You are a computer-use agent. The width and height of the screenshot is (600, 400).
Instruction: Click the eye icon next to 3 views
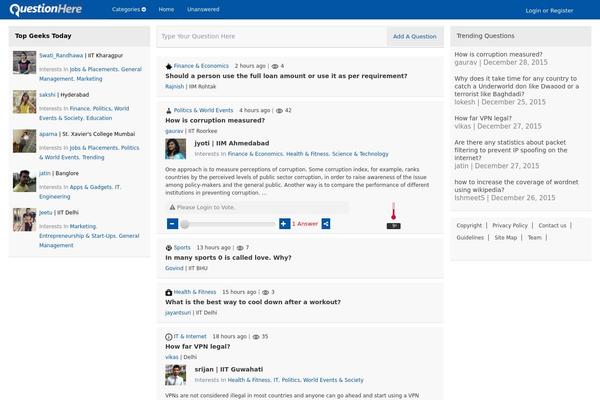pyautogui.click(x=265, y=292)
